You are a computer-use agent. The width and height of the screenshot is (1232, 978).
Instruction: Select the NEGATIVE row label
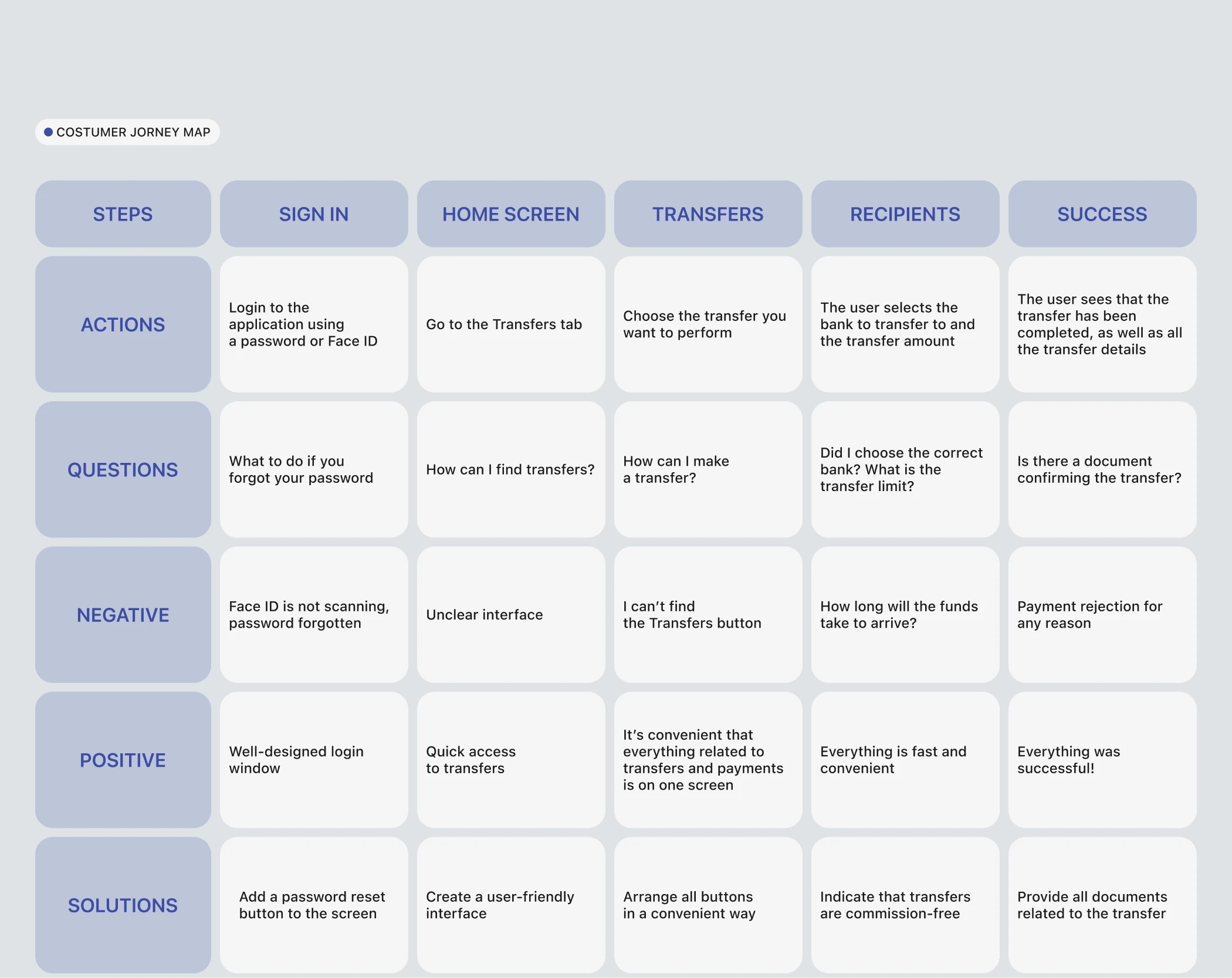pos(123,615)
